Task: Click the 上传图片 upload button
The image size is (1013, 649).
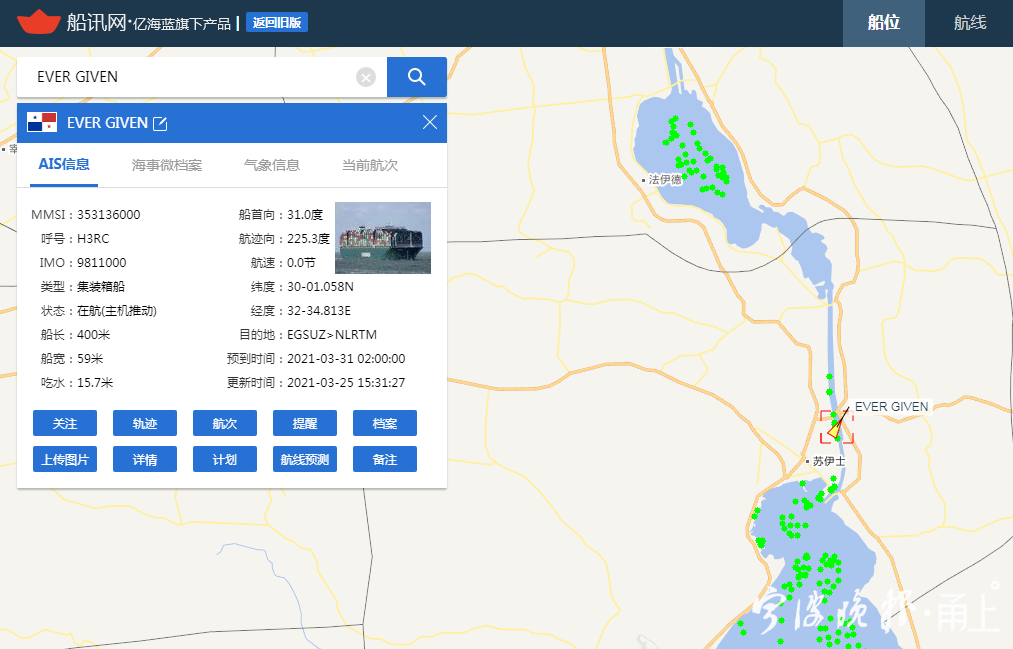Action: pyautogui.click(x=65, y=459)
